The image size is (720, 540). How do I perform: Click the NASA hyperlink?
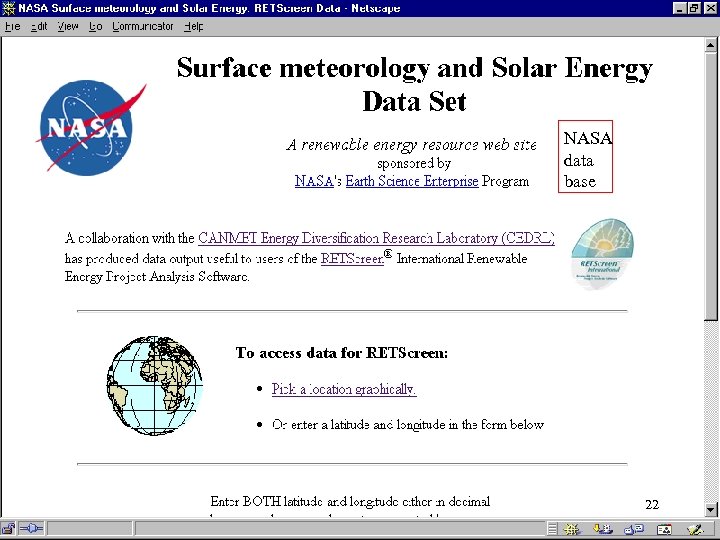point(314,181)
